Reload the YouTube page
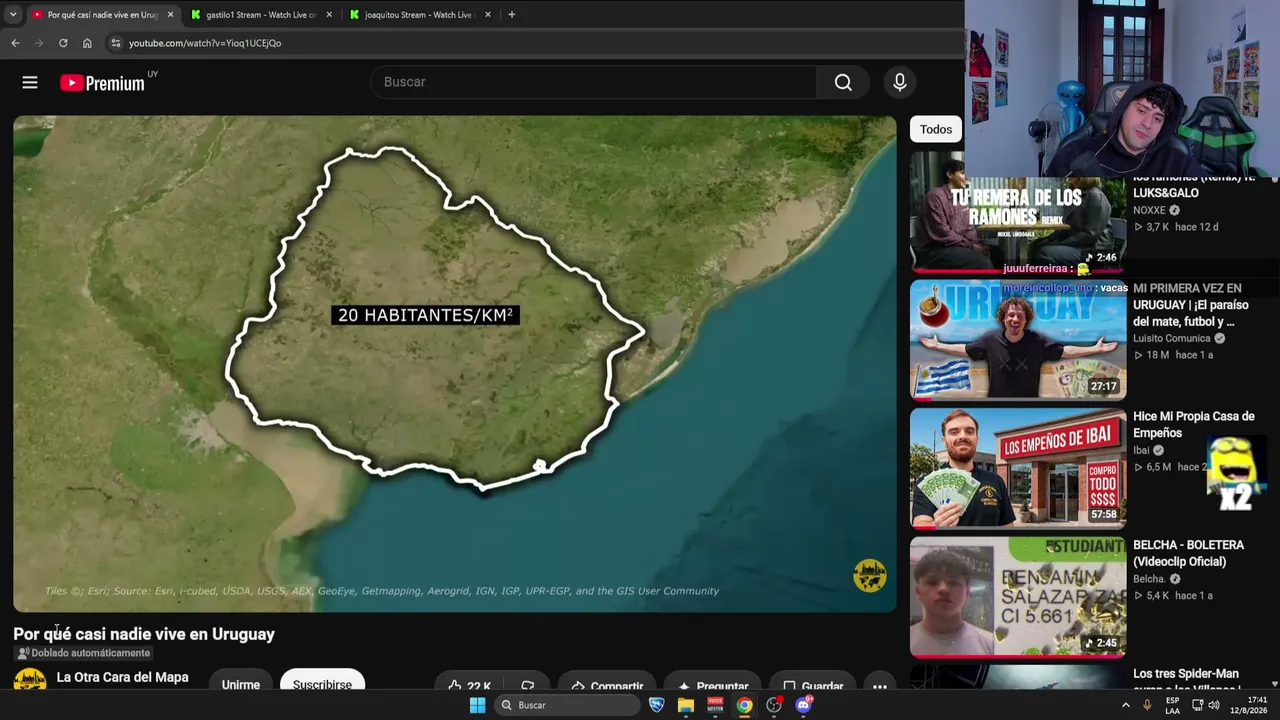 click(x=63, y=43)
